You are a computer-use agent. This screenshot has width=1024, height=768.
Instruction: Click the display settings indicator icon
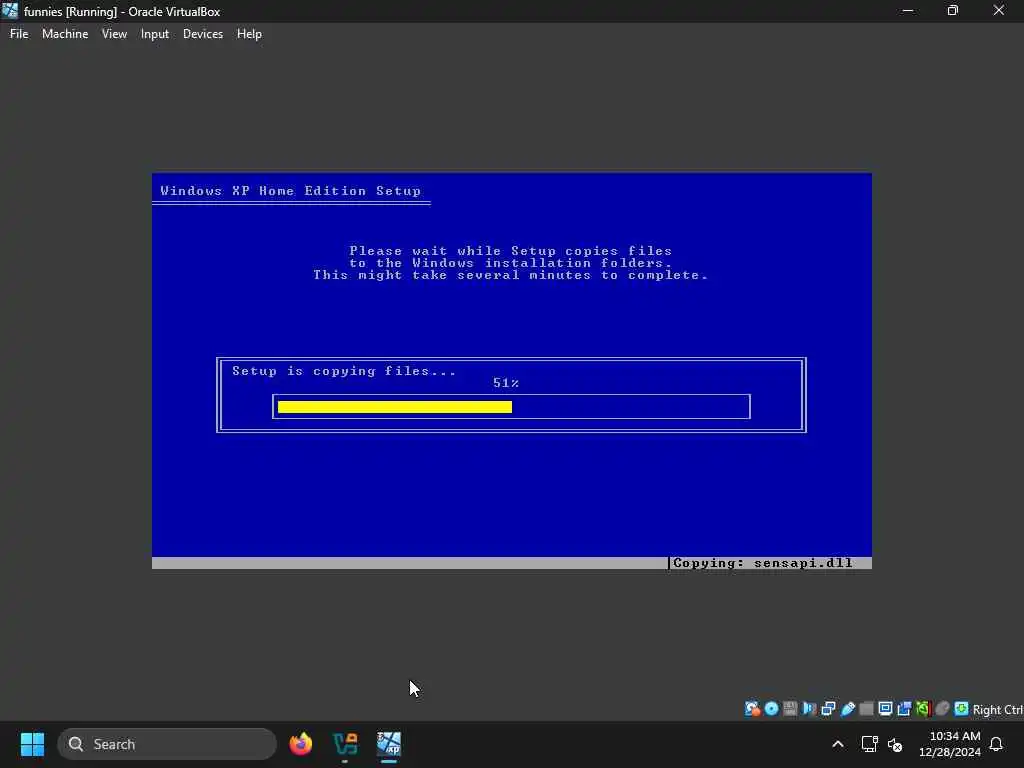coord(886,709)
